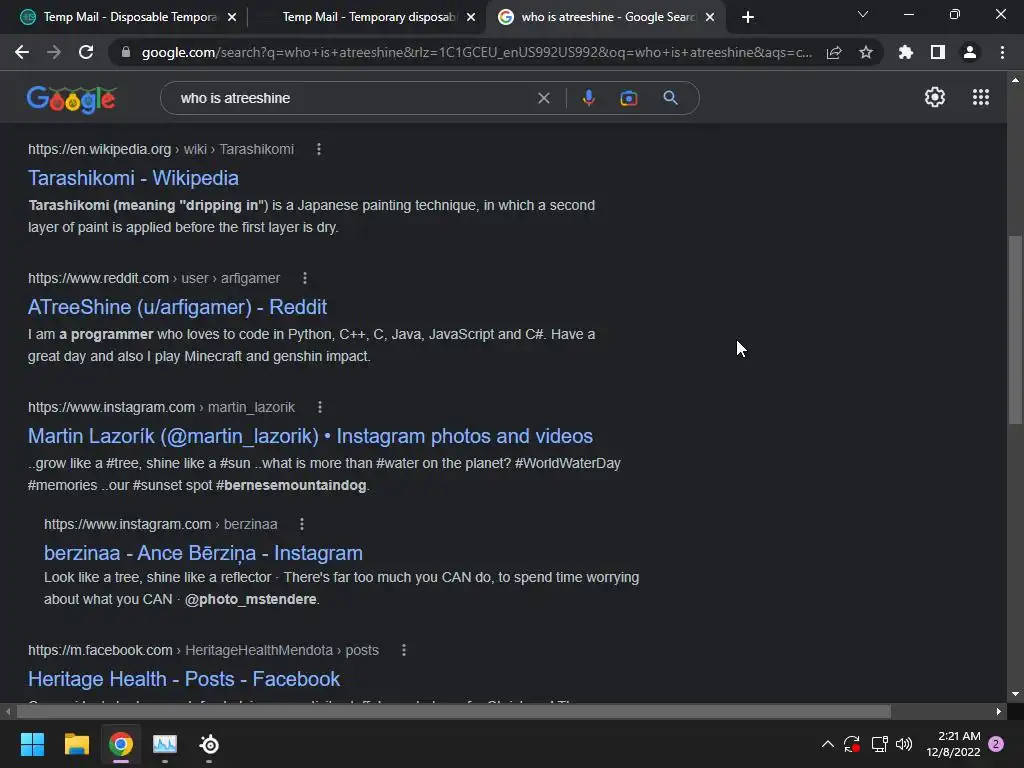The height and width of the screenshot is (768, 1024).
Task: Close the first Temp Mail tab
Action: point(232,17)
